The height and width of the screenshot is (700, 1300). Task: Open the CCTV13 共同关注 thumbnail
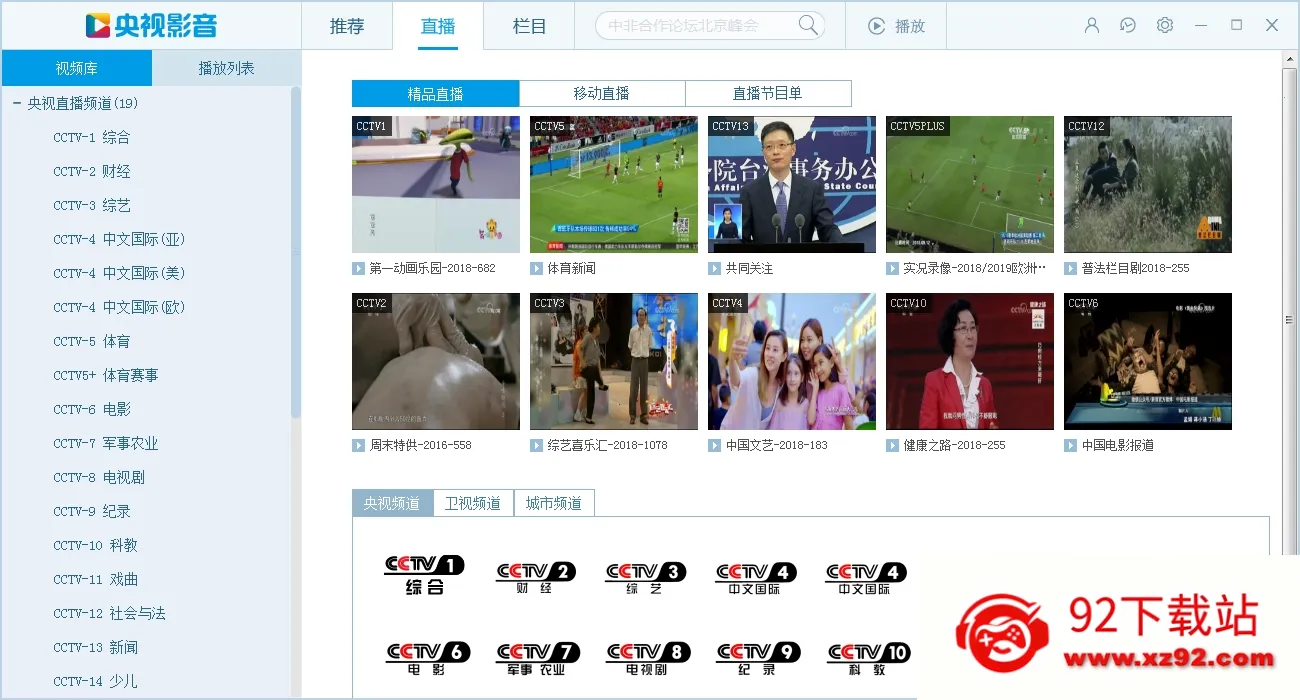point(792,184)
